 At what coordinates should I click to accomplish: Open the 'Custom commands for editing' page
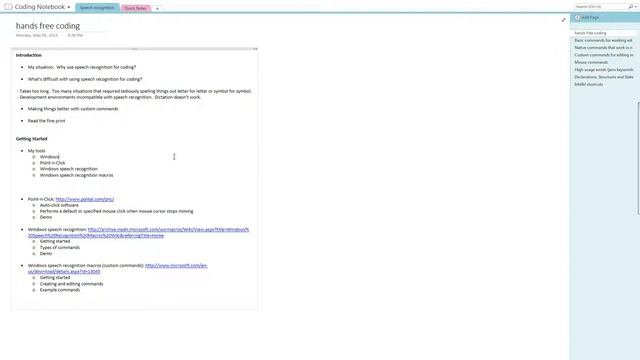coord(603,55)
